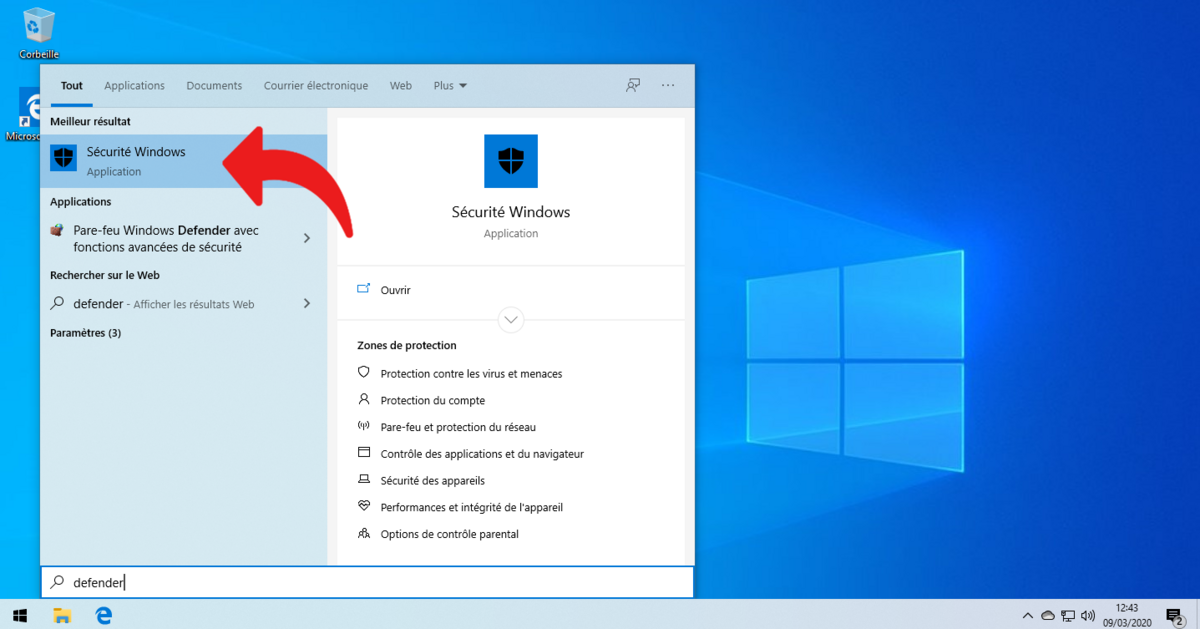Click the app and browser control icon
This screenshot has width=1200, height=629.
364,453
